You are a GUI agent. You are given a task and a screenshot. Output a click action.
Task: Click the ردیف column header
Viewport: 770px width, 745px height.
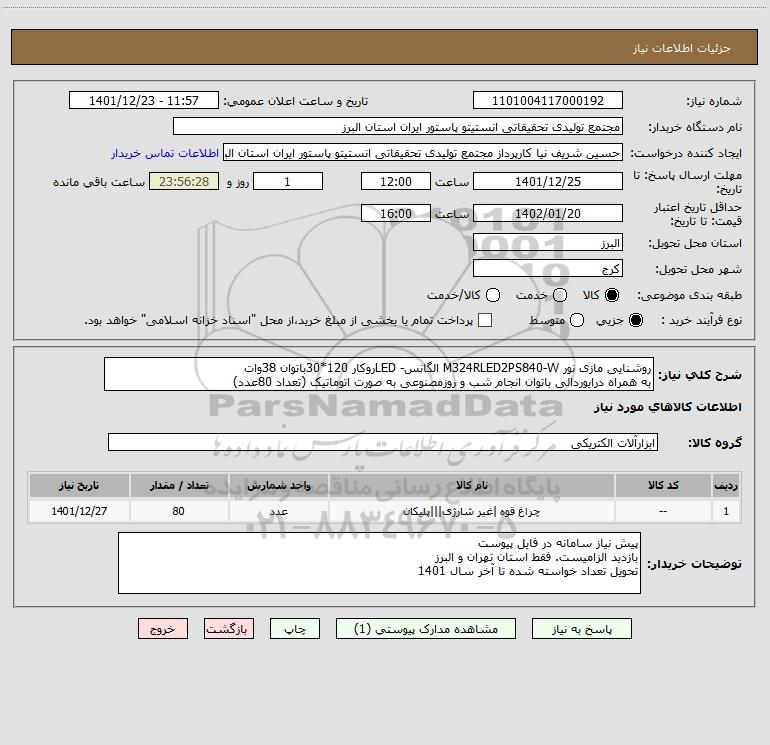point(726,486)
